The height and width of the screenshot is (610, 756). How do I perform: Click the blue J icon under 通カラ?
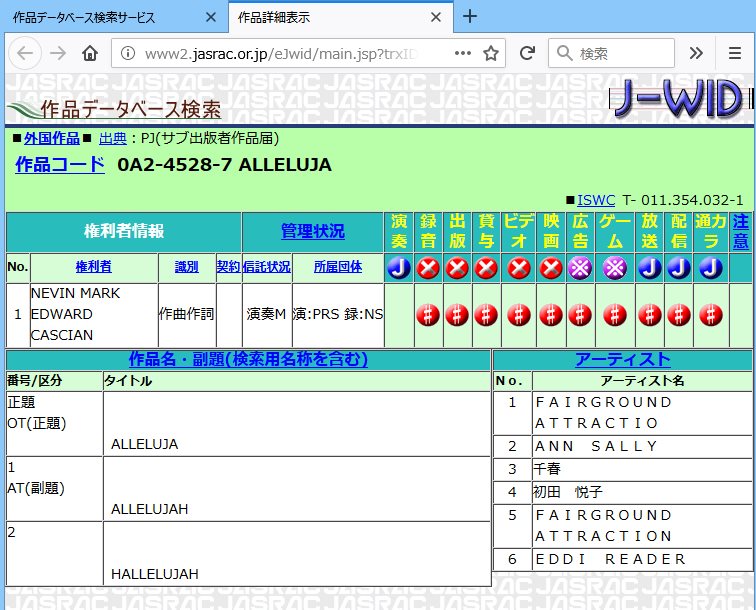711,268
